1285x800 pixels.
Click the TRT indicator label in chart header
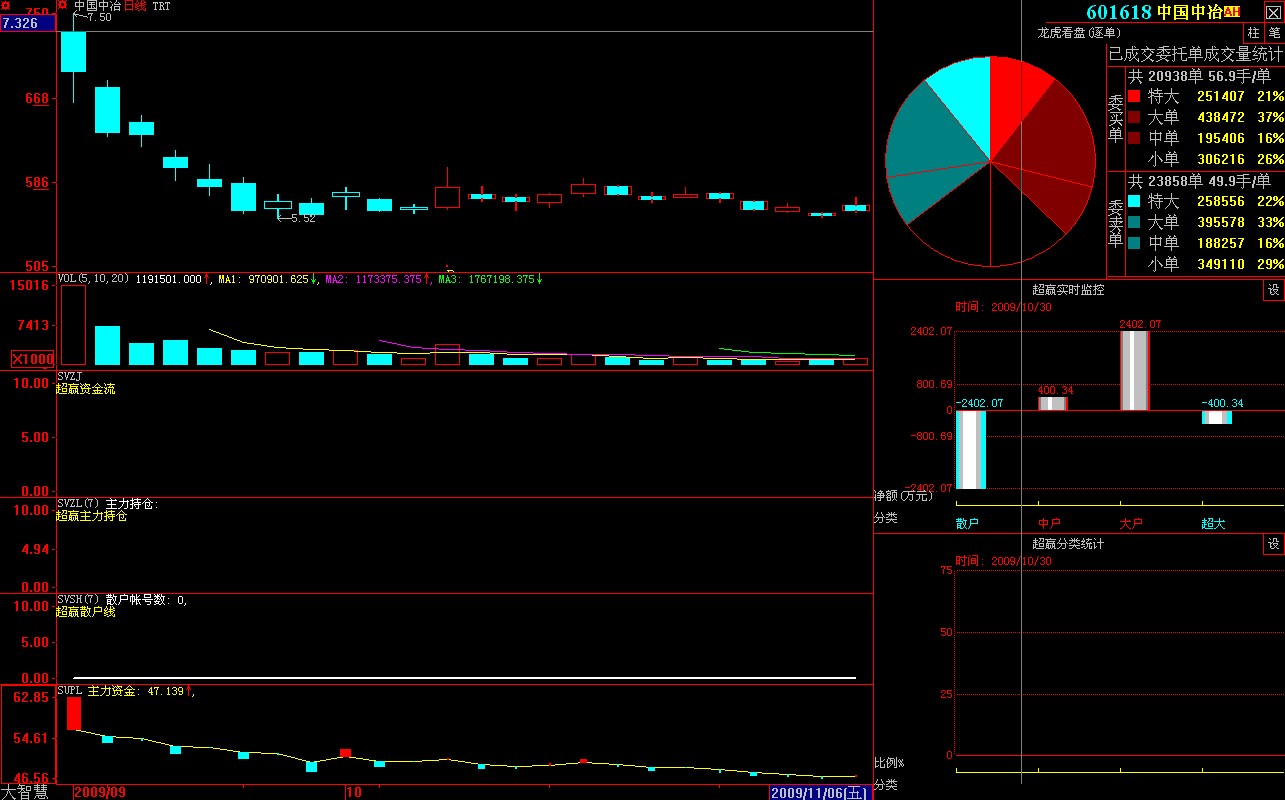click(161, 6)
